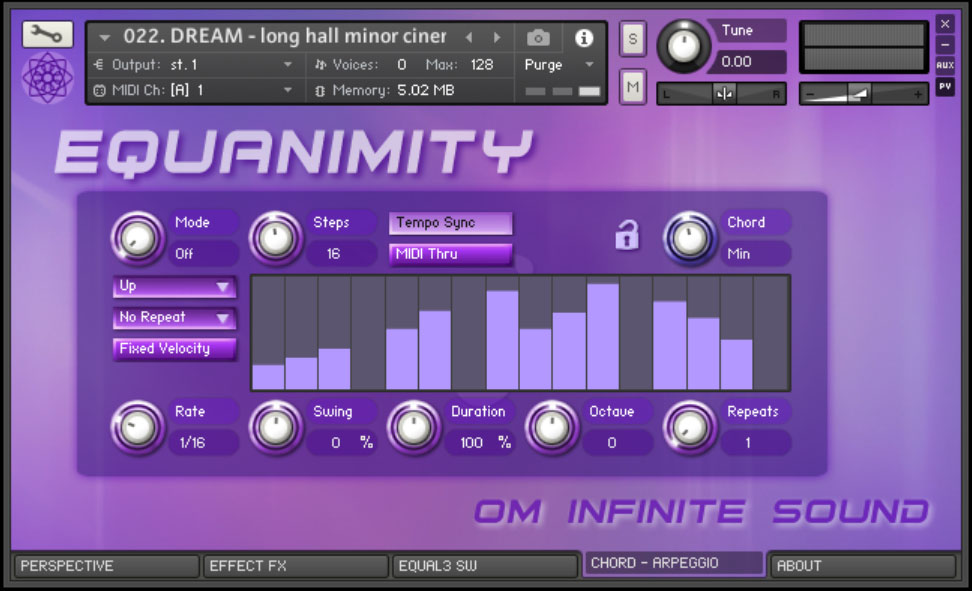972x591 pixels.
Task: Click the AUX button
Action: [x=945, y=65]
